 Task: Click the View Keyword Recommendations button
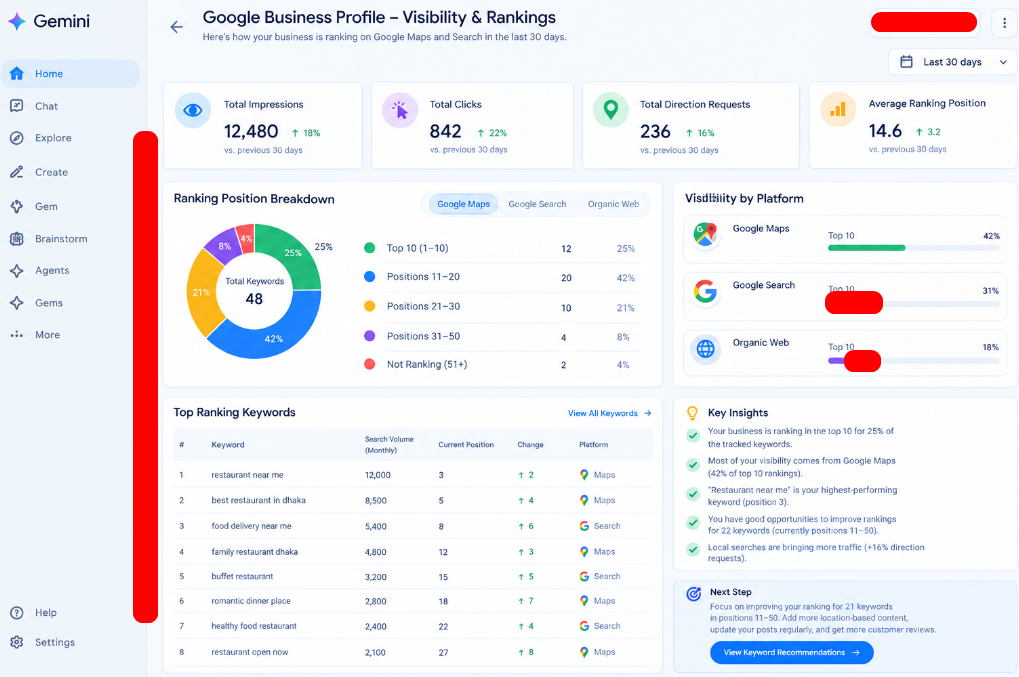[x=791, y=652]
